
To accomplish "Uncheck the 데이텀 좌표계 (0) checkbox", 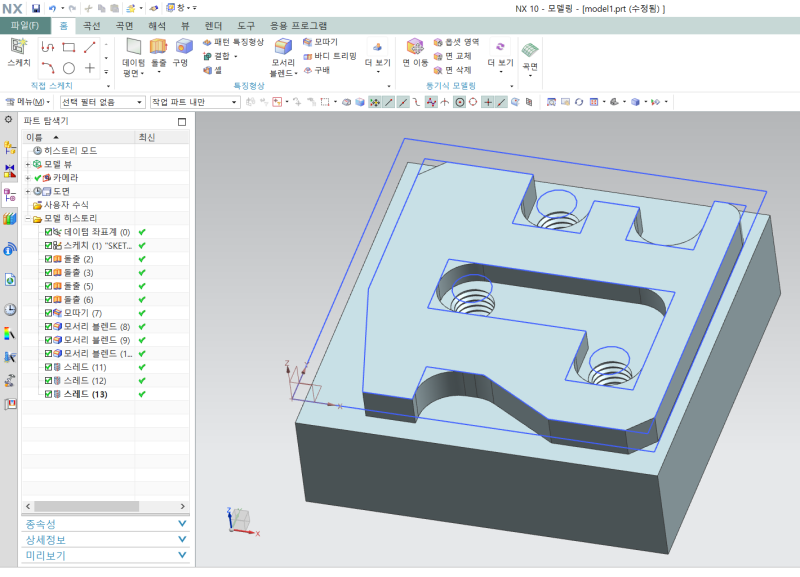I will (48, 232).
